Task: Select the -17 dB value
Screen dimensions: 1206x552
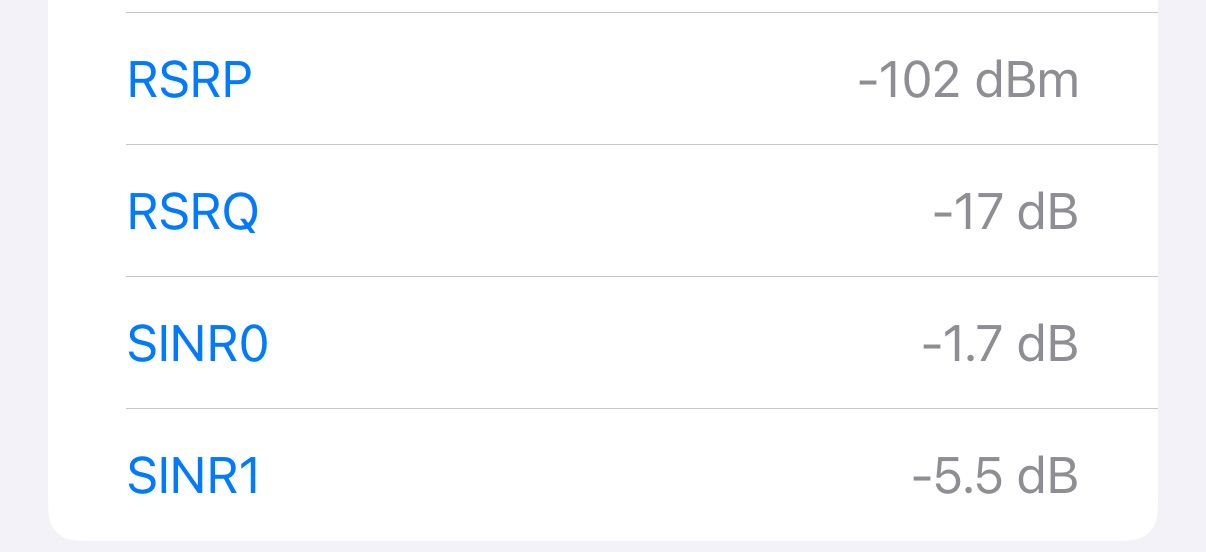Action: tap(1005, 212)
